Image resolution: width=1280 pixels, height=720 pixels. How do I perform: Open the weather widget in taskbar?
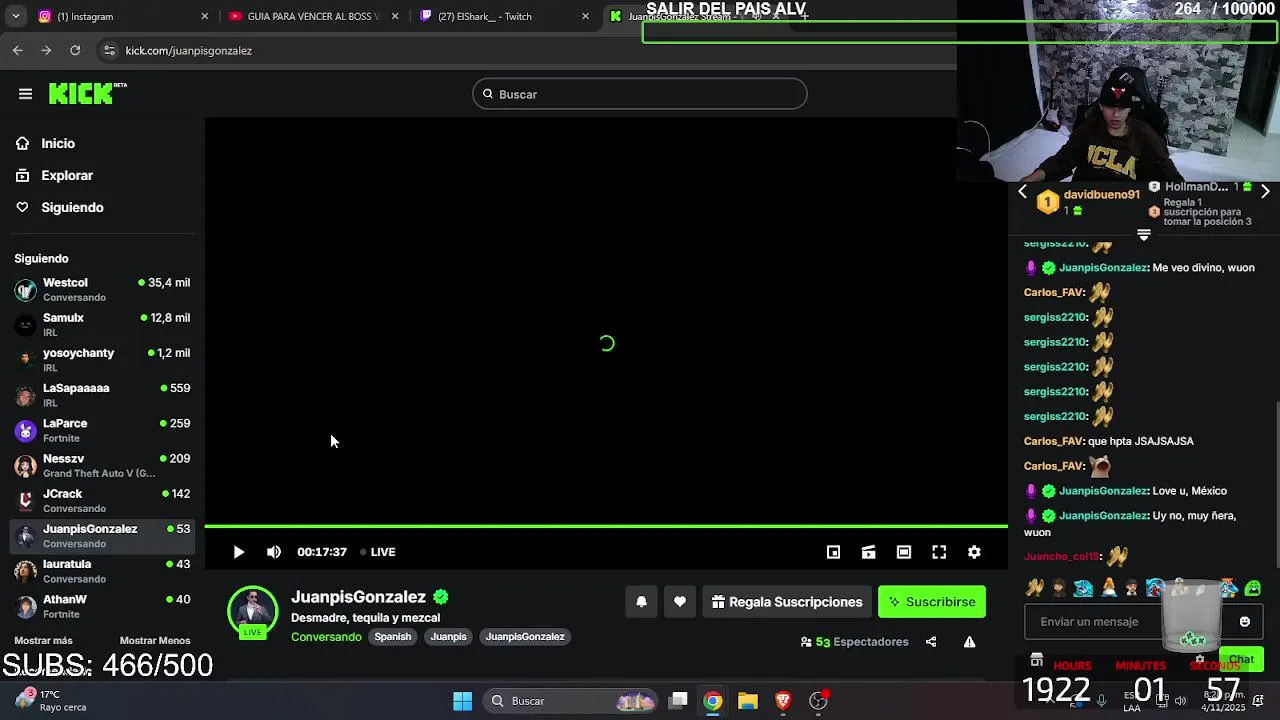click(x=52, y=700)
